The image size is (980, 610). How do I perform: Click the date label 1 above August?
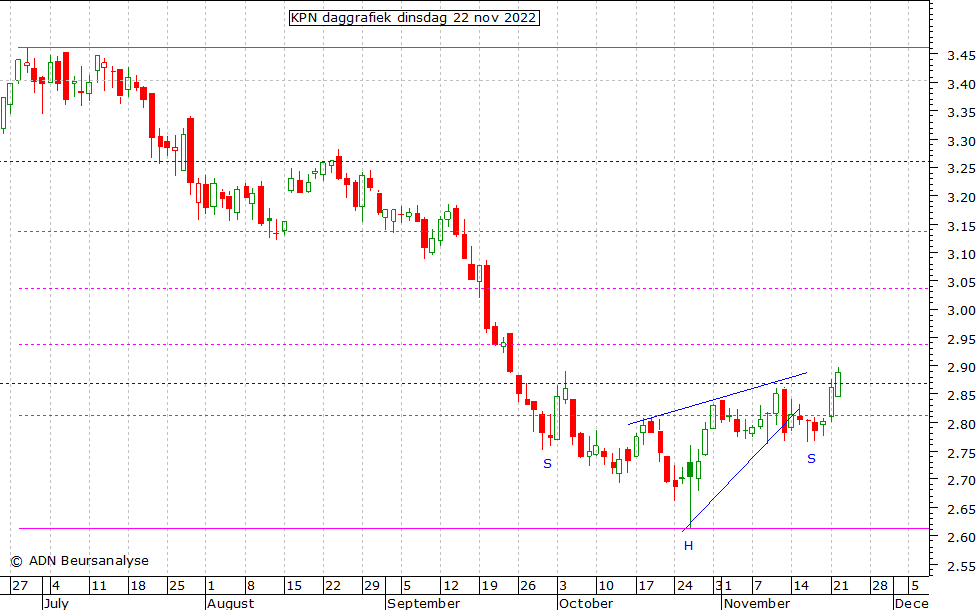tap(211, 586)
